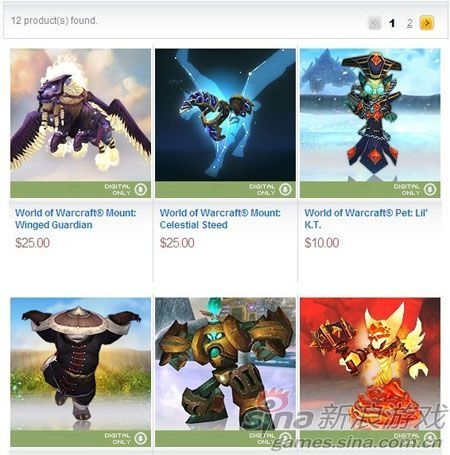Click the $10.00 price under Lil' K.T.
The image size is (450, 455).
(322, 243)
